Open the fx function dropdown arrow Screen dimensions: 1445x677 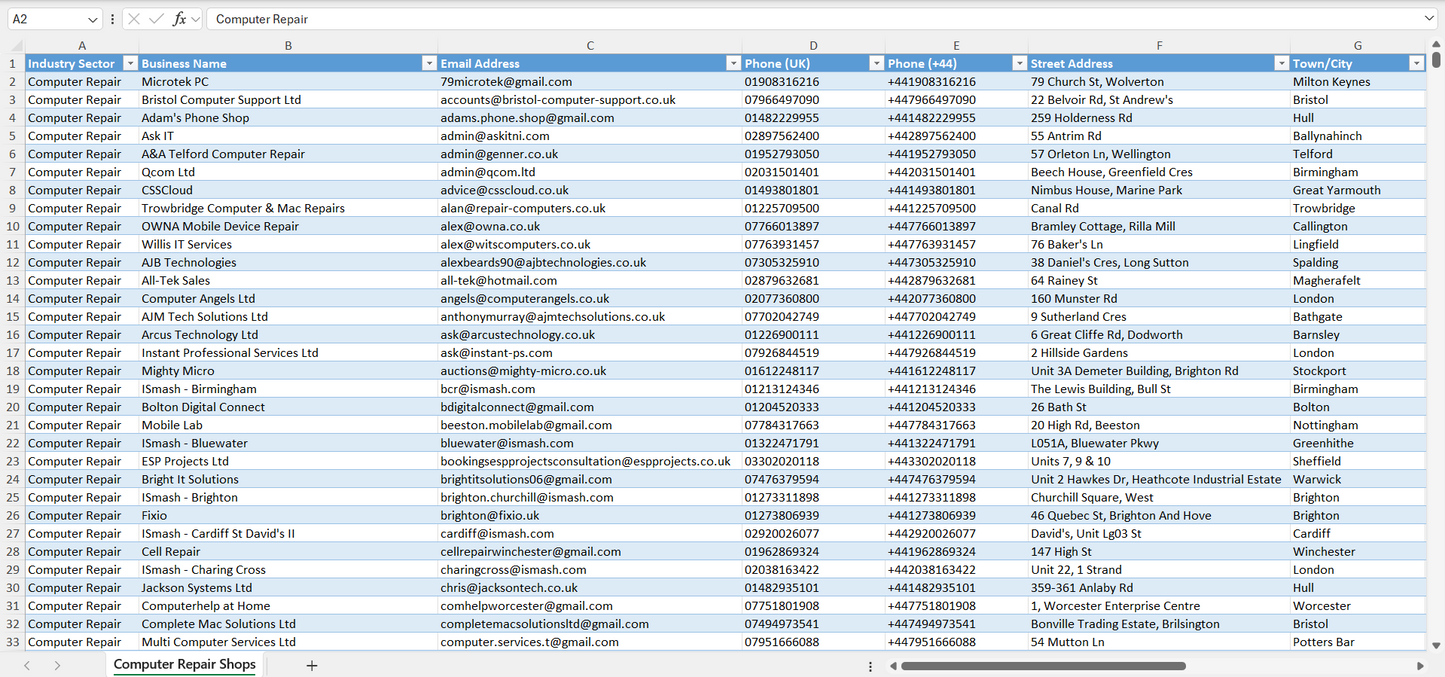tap(195, 19)
